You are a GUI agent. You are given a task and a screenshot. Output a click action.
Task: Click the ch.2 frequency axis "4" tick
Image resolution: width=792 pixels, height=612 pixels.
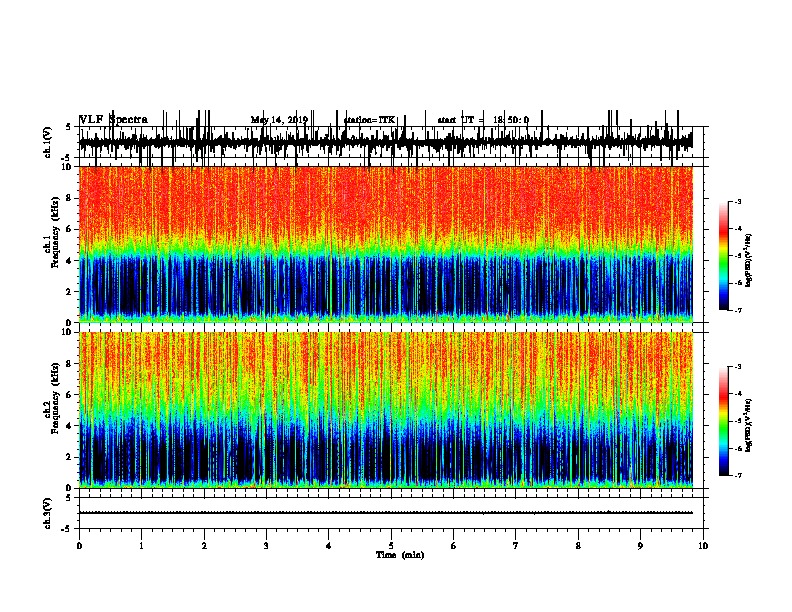click(70, 426)
